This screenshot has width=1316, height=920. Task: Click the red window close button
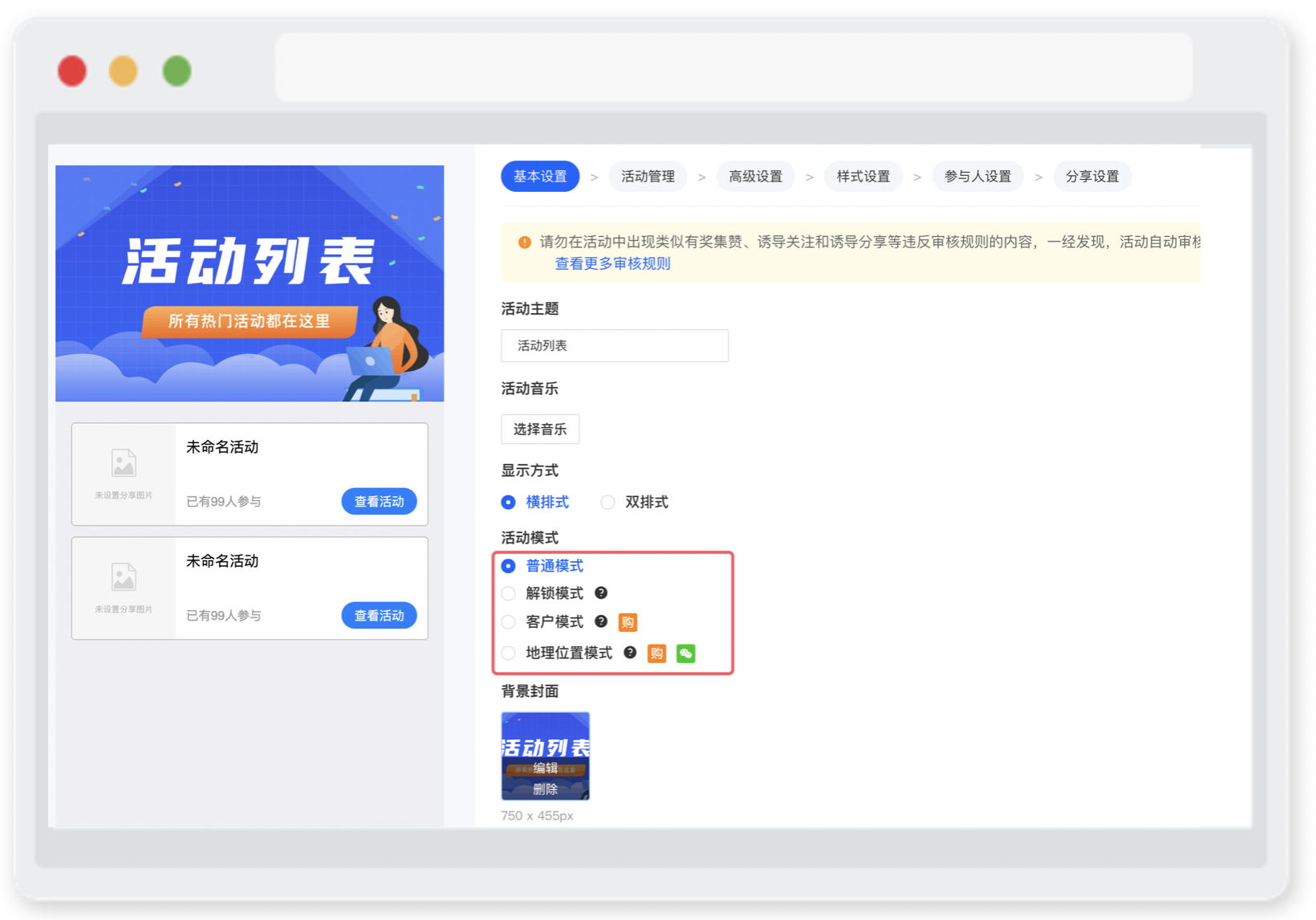point(72,71)
